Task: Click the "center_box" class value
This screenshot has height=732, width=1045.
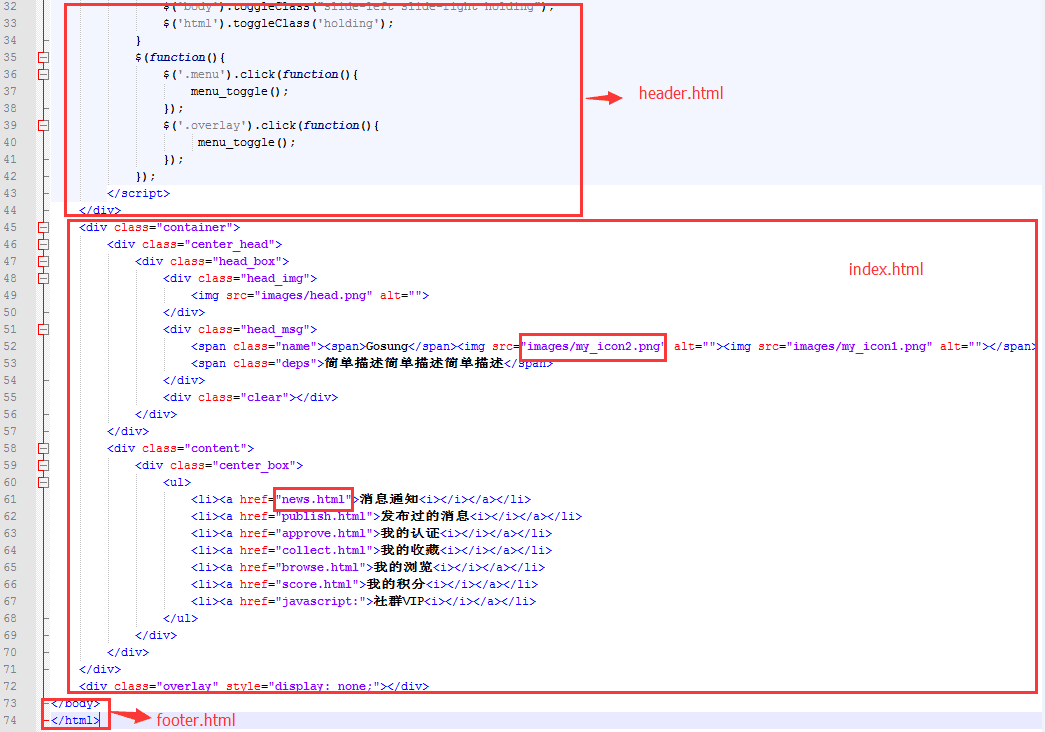Action: point(254,465)
